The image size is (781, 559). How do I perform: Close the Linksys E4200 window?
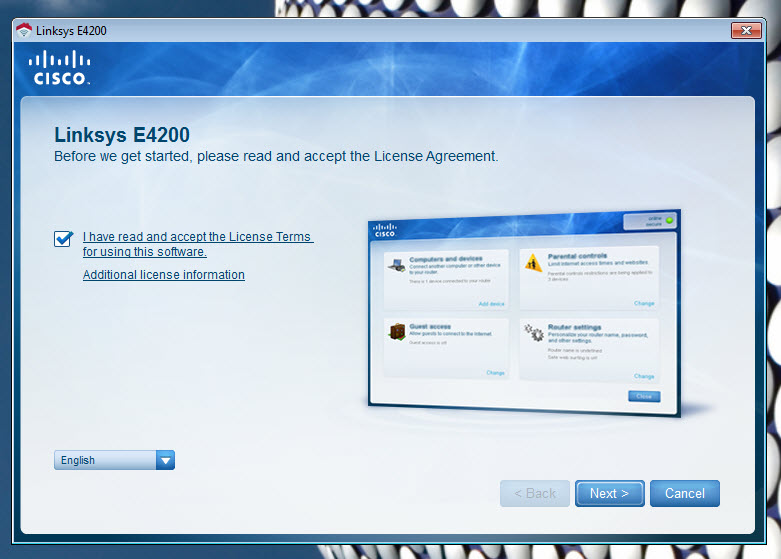pos(746,30)
